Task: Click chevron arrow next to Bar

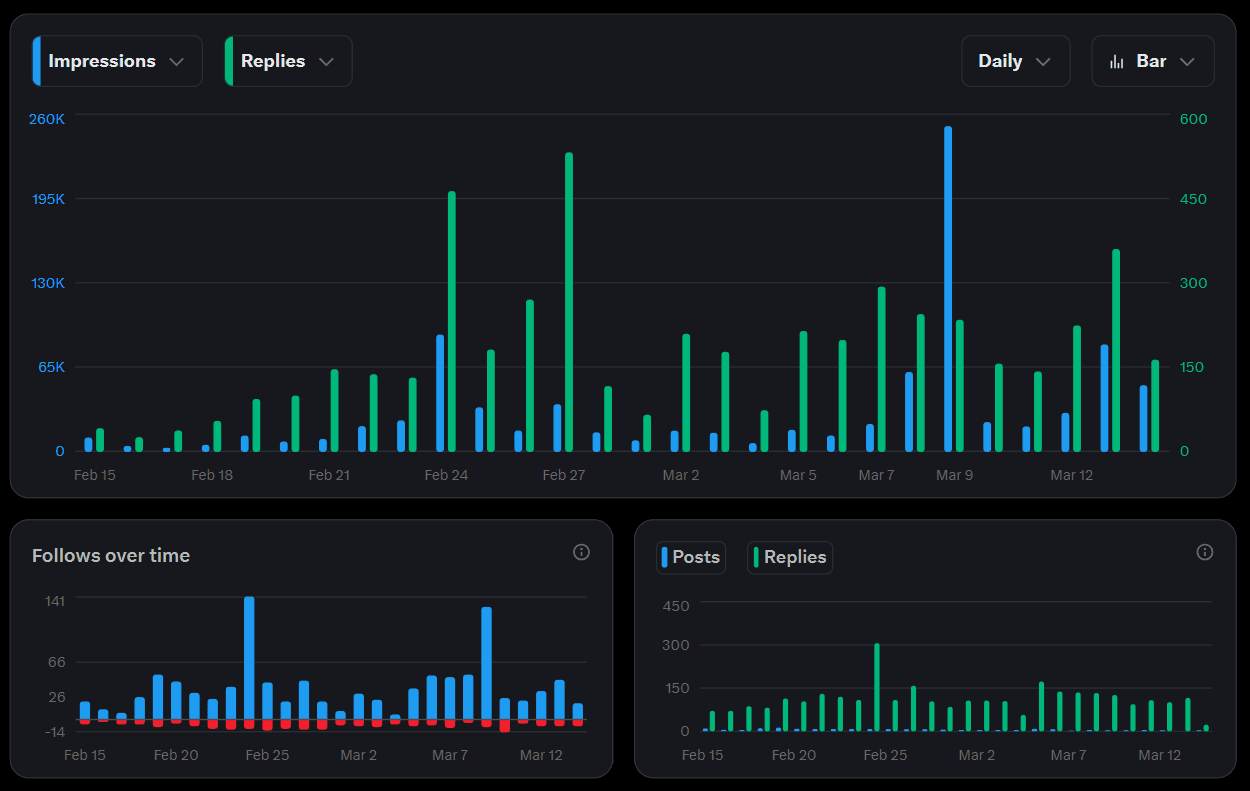Action: coord(1187,62)
